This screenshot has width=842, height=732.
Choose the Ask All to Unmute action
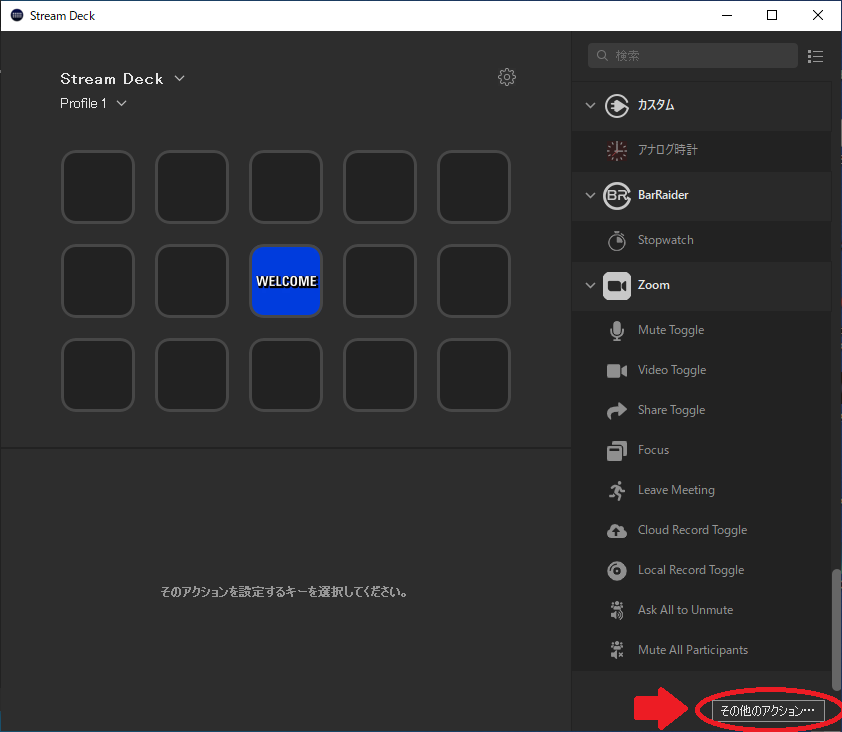click(686, 609)
